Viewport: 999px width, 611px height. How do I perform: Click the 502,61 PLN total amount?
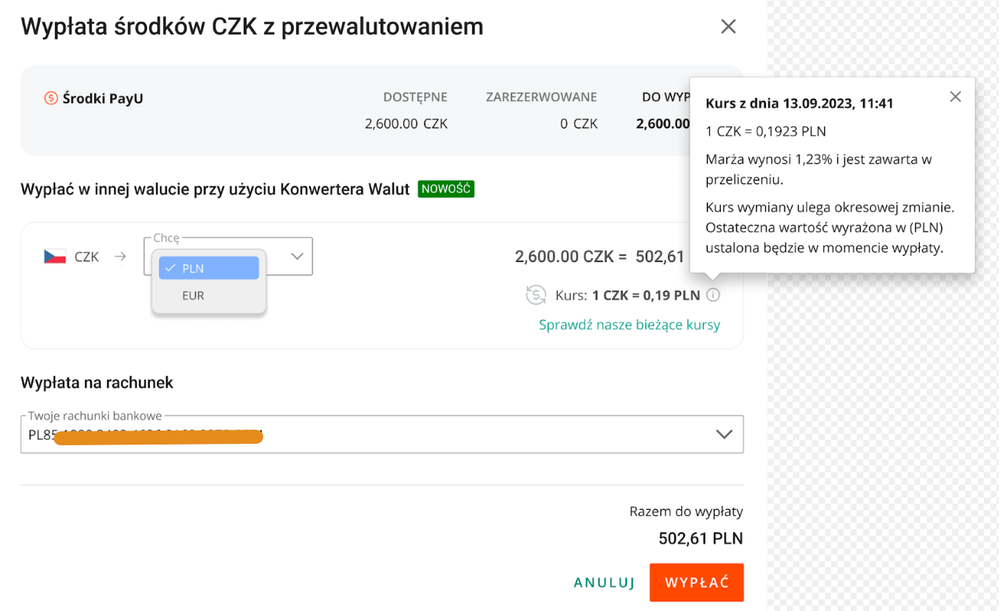tap(700, 539)
